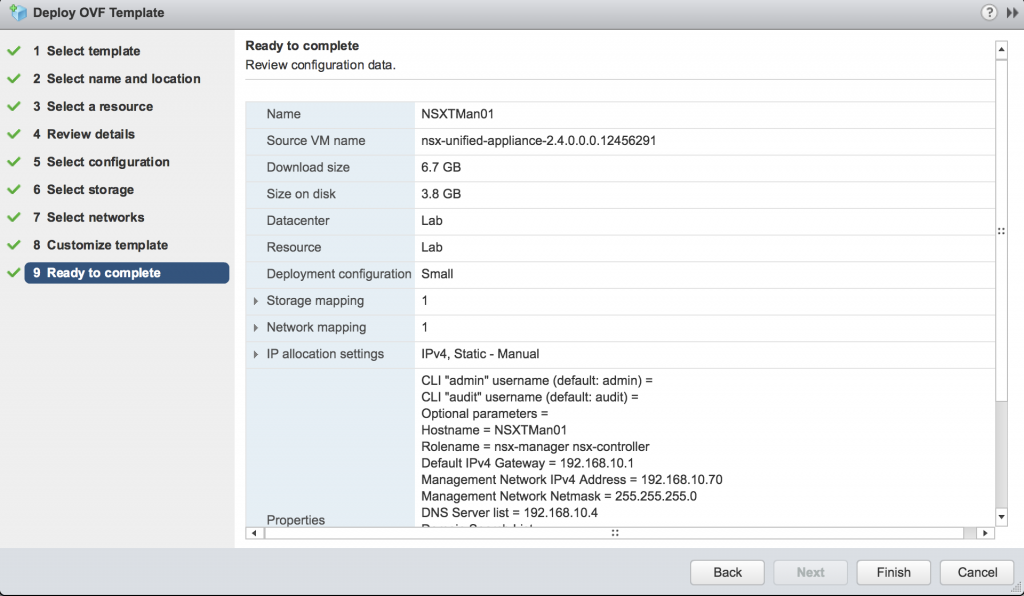Select the name value NSXTMan01
This screenshot has width=1024, height=596.
pos(457,114)
